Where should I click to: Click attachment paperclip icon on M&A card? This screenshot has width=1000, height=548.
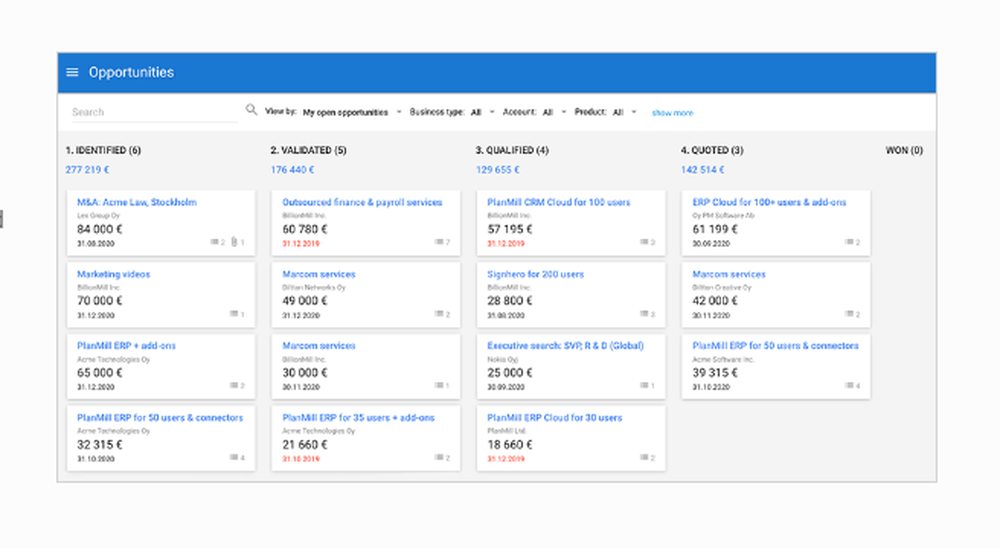[x=233, y=242]
